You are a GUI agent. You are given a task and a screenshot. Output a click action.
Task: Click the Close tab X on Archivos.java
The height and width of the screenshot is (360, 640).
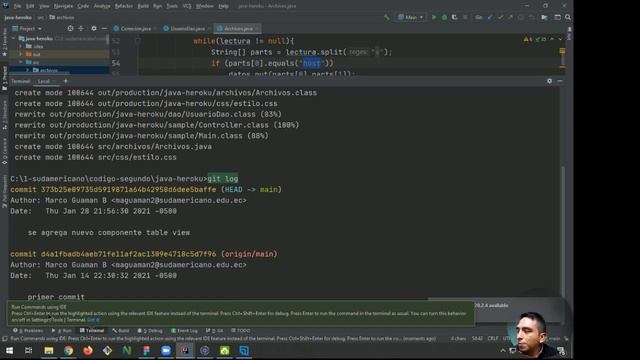click(256, 29)
